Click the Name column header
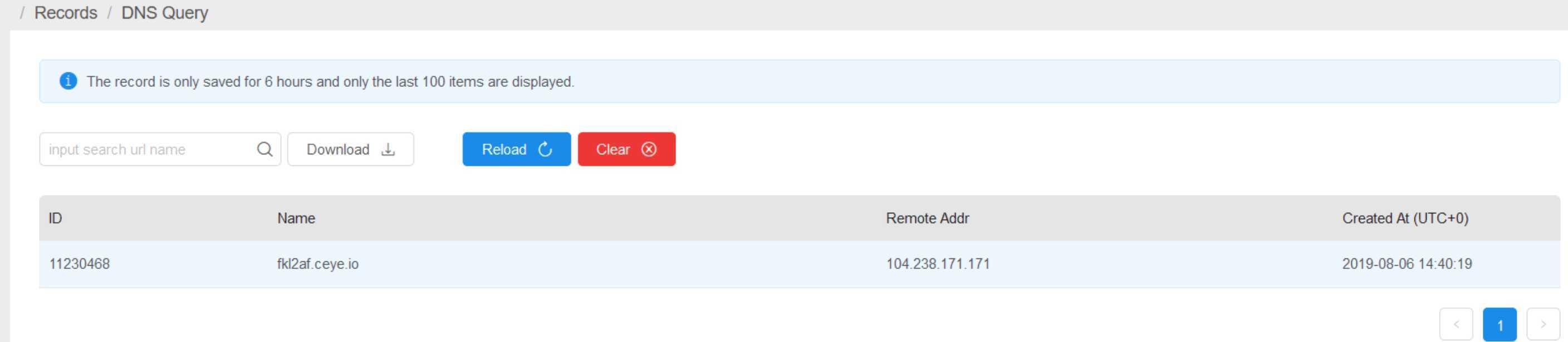 point(296,218)
